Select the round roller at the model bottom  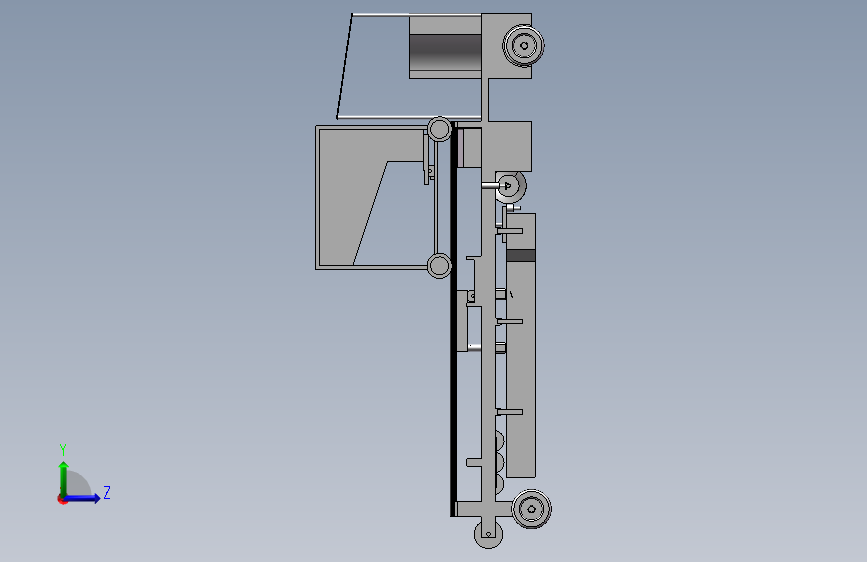[x=488, y=534]
